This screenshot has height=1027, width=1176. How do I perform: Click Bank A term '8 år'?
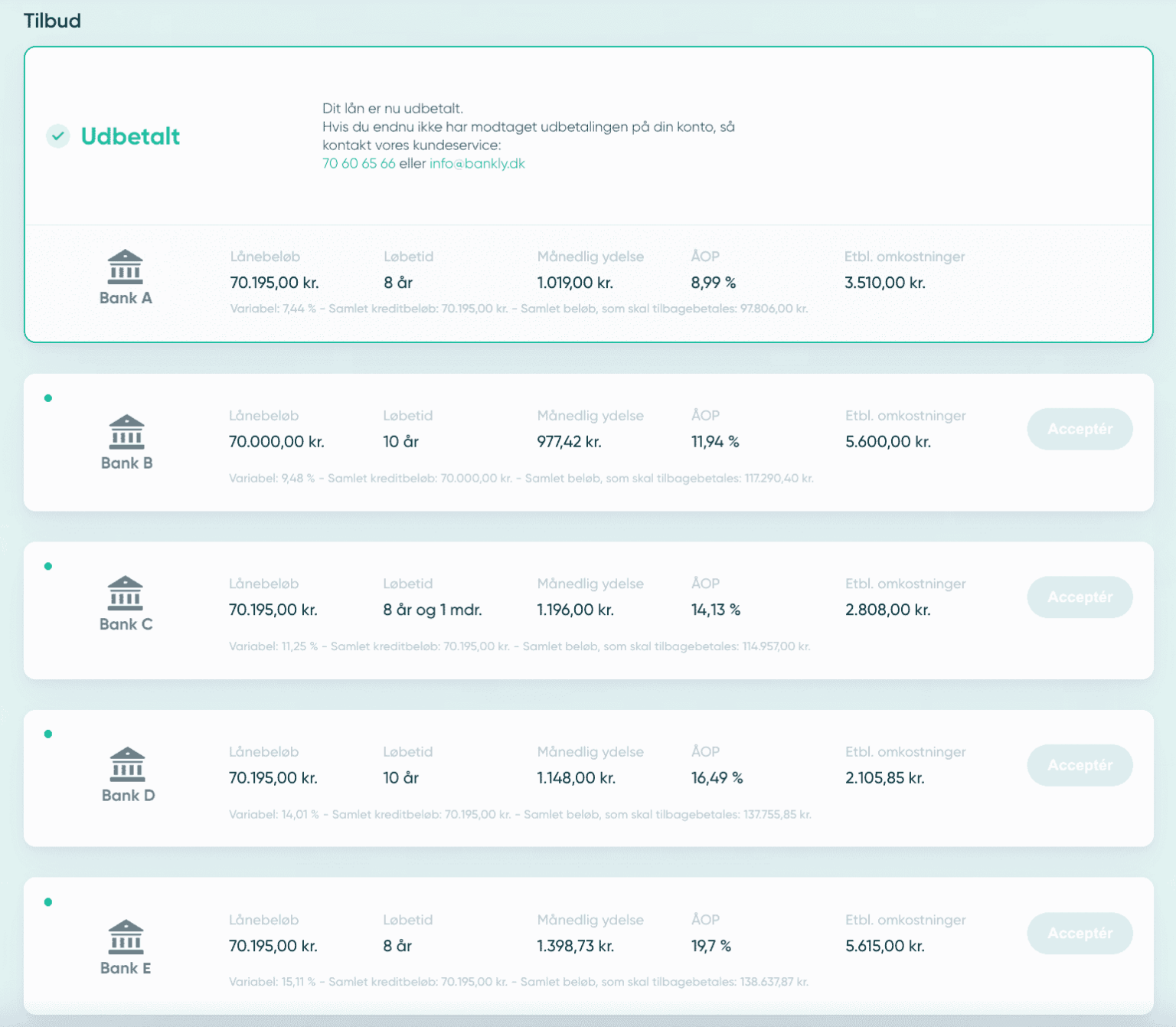(398, 283)
